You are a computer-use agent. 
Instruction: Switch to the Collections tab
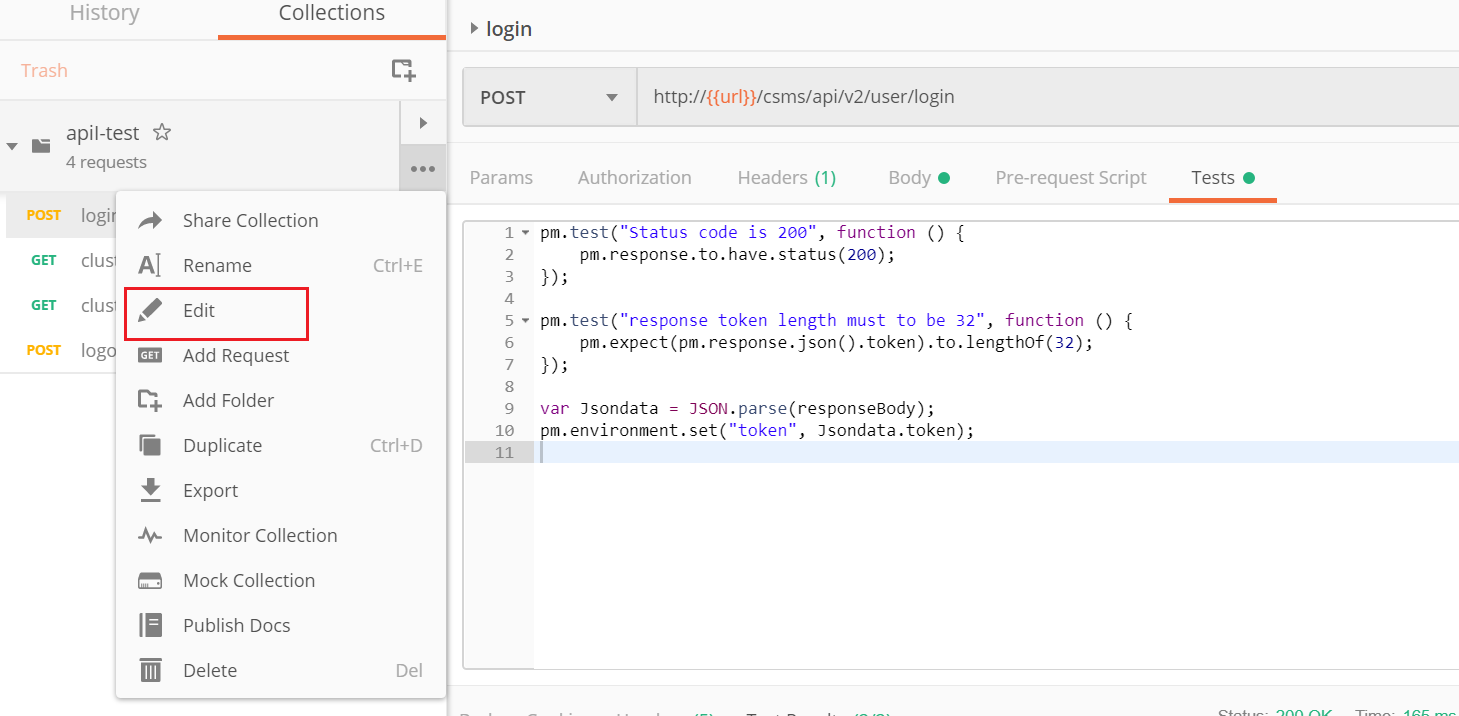coord(332,14)
